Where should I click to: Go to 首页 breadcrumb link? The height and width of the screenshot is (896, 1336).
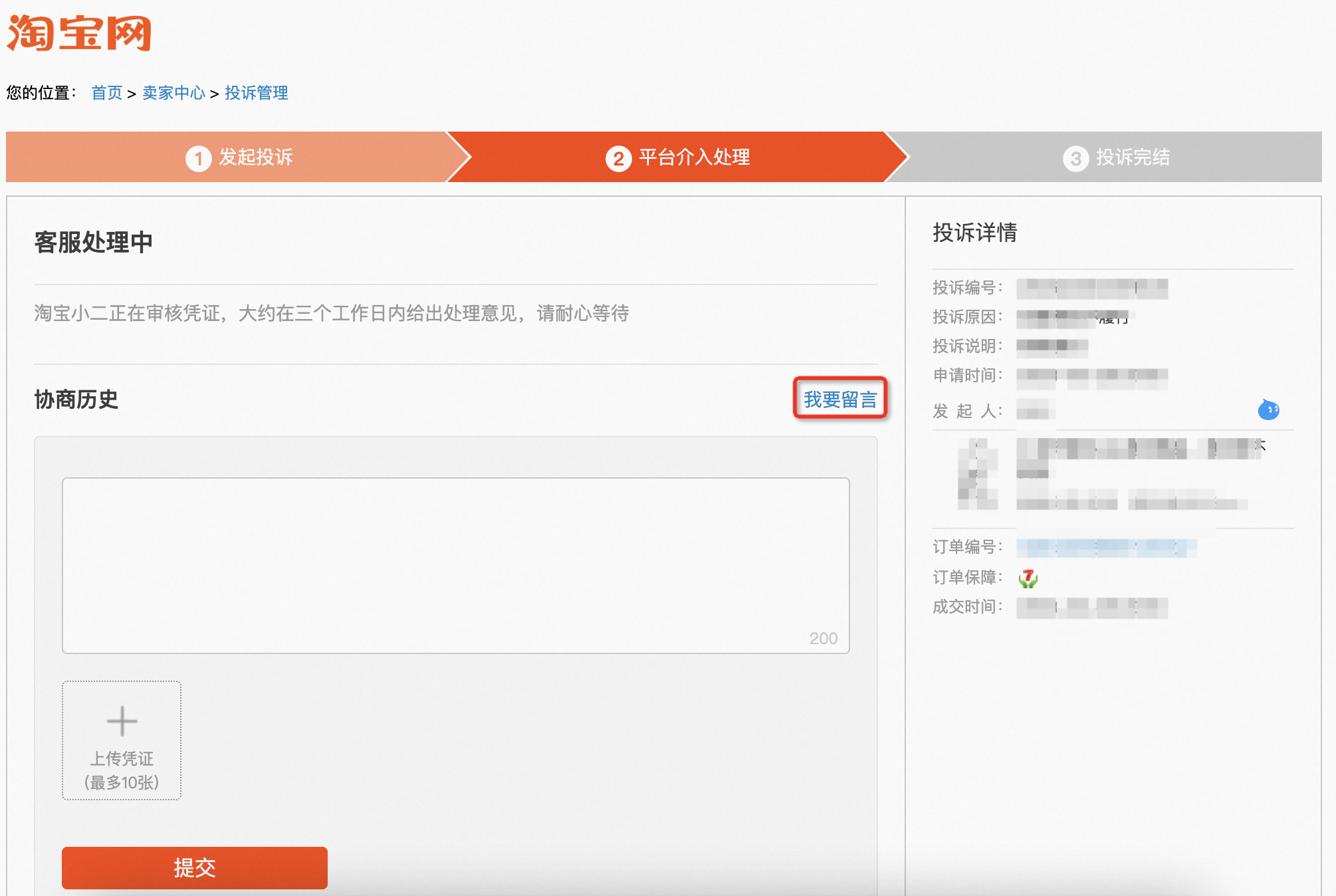[x=106, y=93]
